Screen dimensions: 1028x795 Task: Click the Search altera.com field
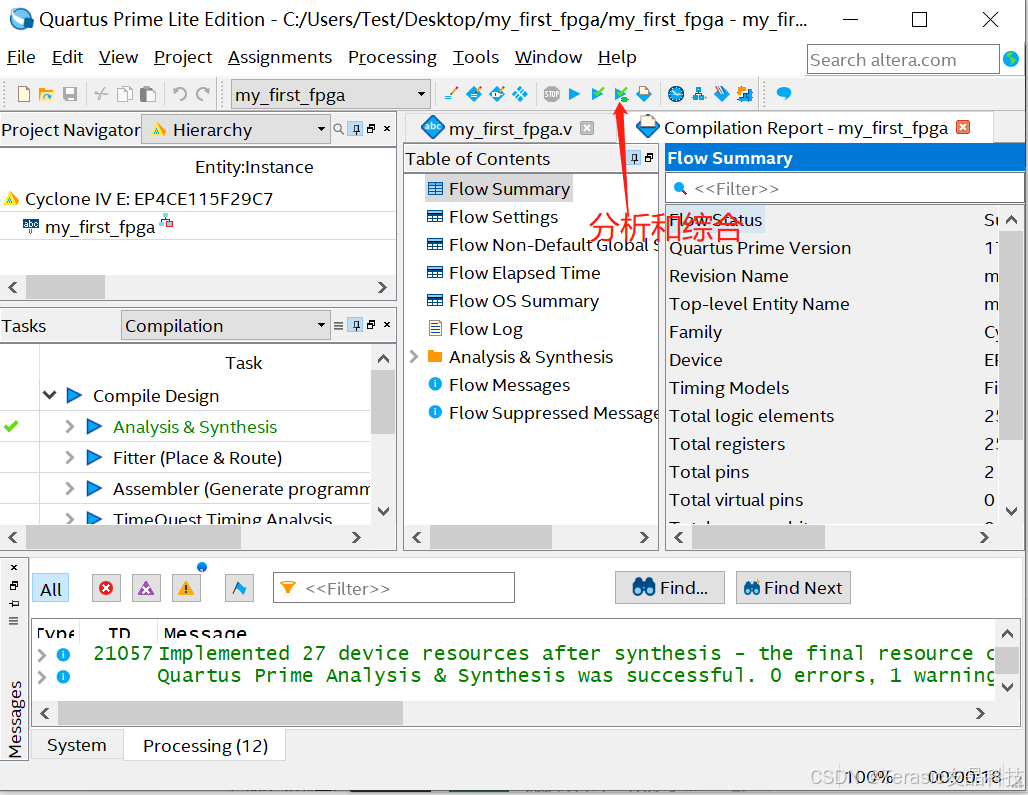(903, 60)
